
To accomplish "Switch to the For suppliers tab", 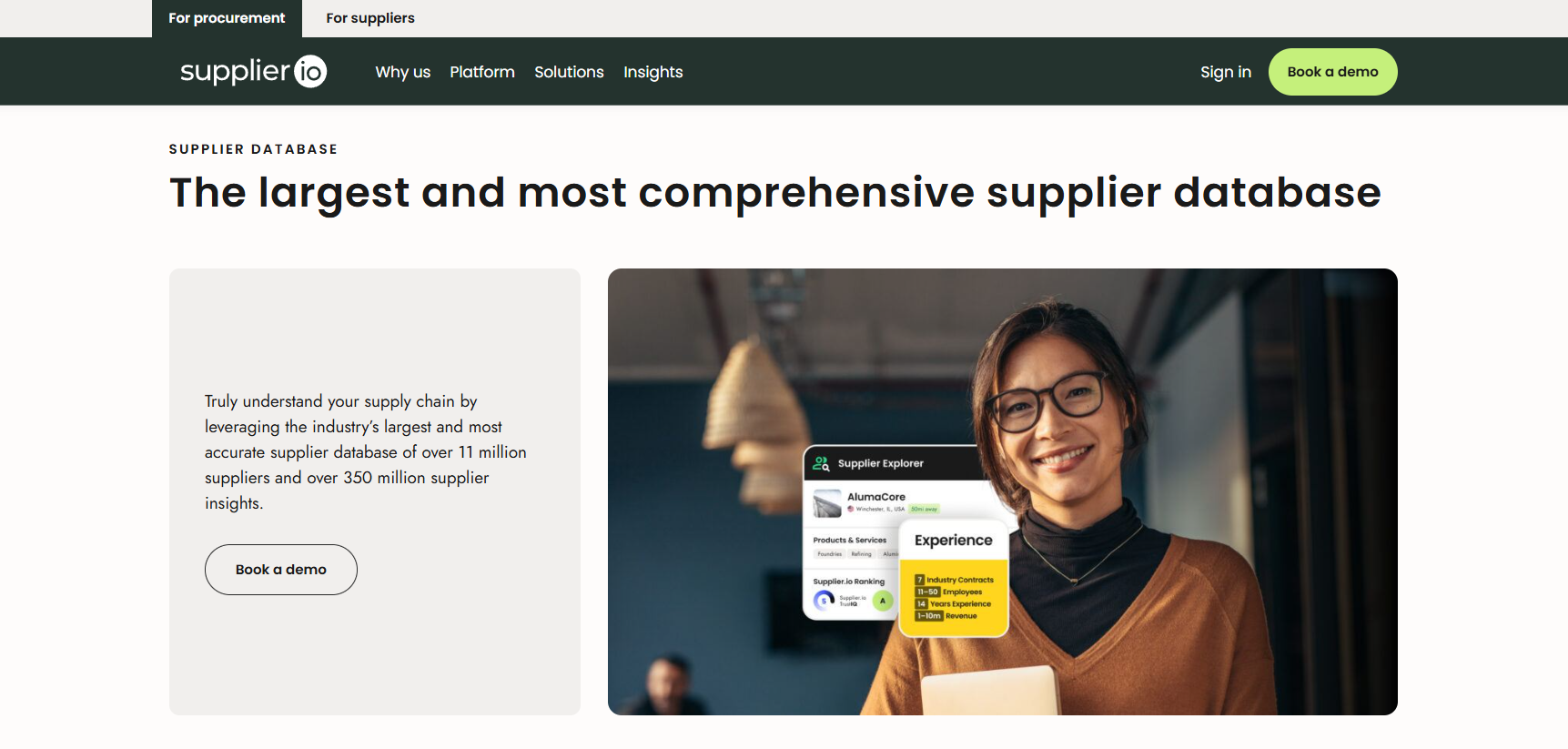I will pyautogui.click(x=370, y=18).
